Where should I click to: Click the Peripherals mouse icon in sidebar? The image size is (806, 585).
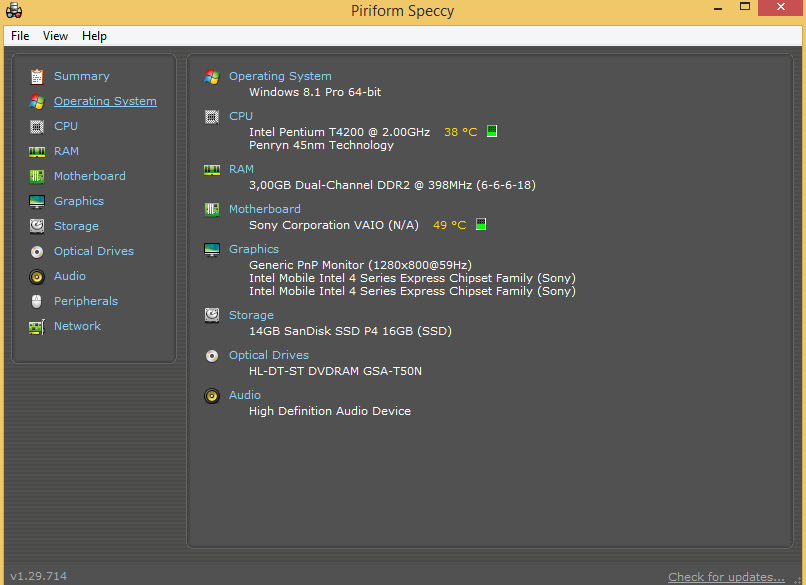pyautogui.click(x=37, y=301)
